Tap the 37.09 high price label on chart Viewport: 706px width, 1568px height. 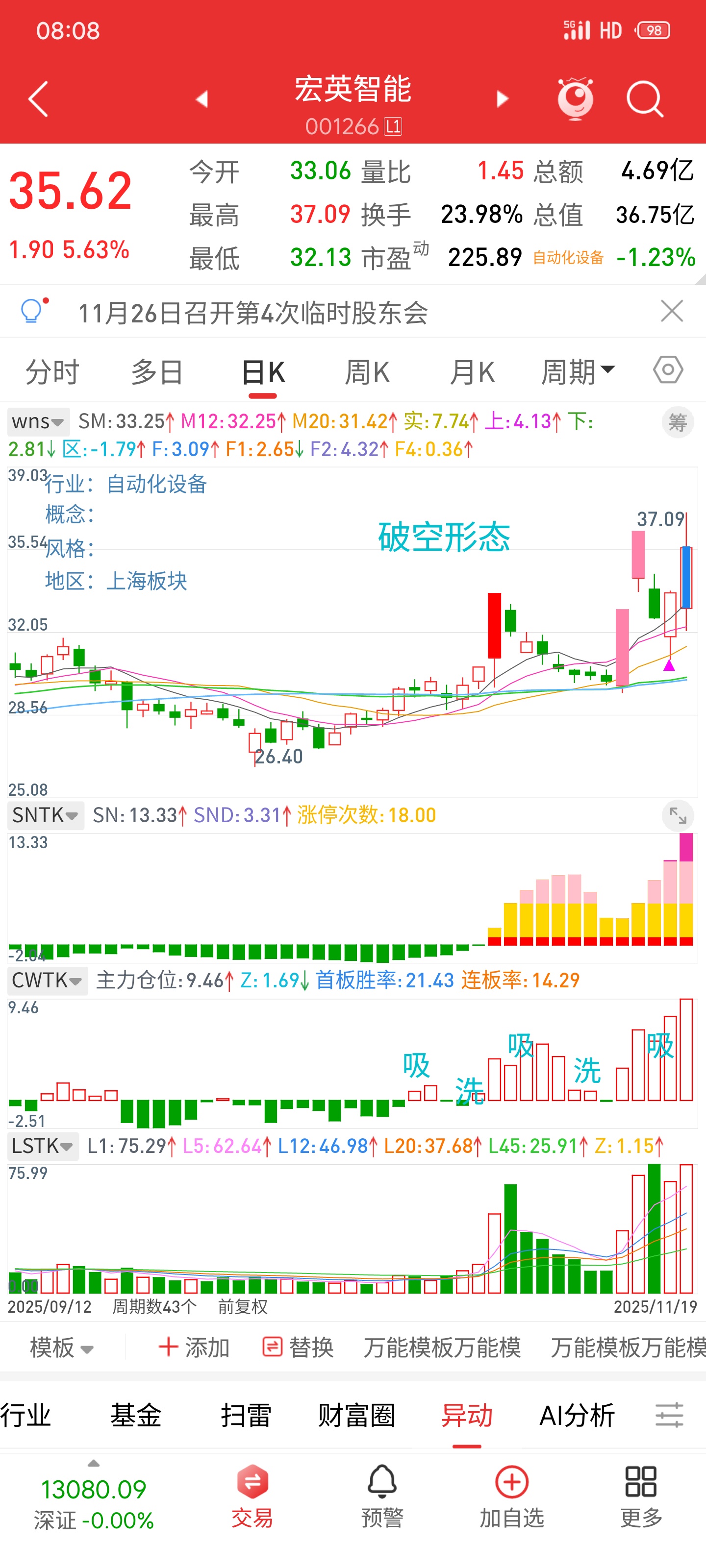[660, 519]
